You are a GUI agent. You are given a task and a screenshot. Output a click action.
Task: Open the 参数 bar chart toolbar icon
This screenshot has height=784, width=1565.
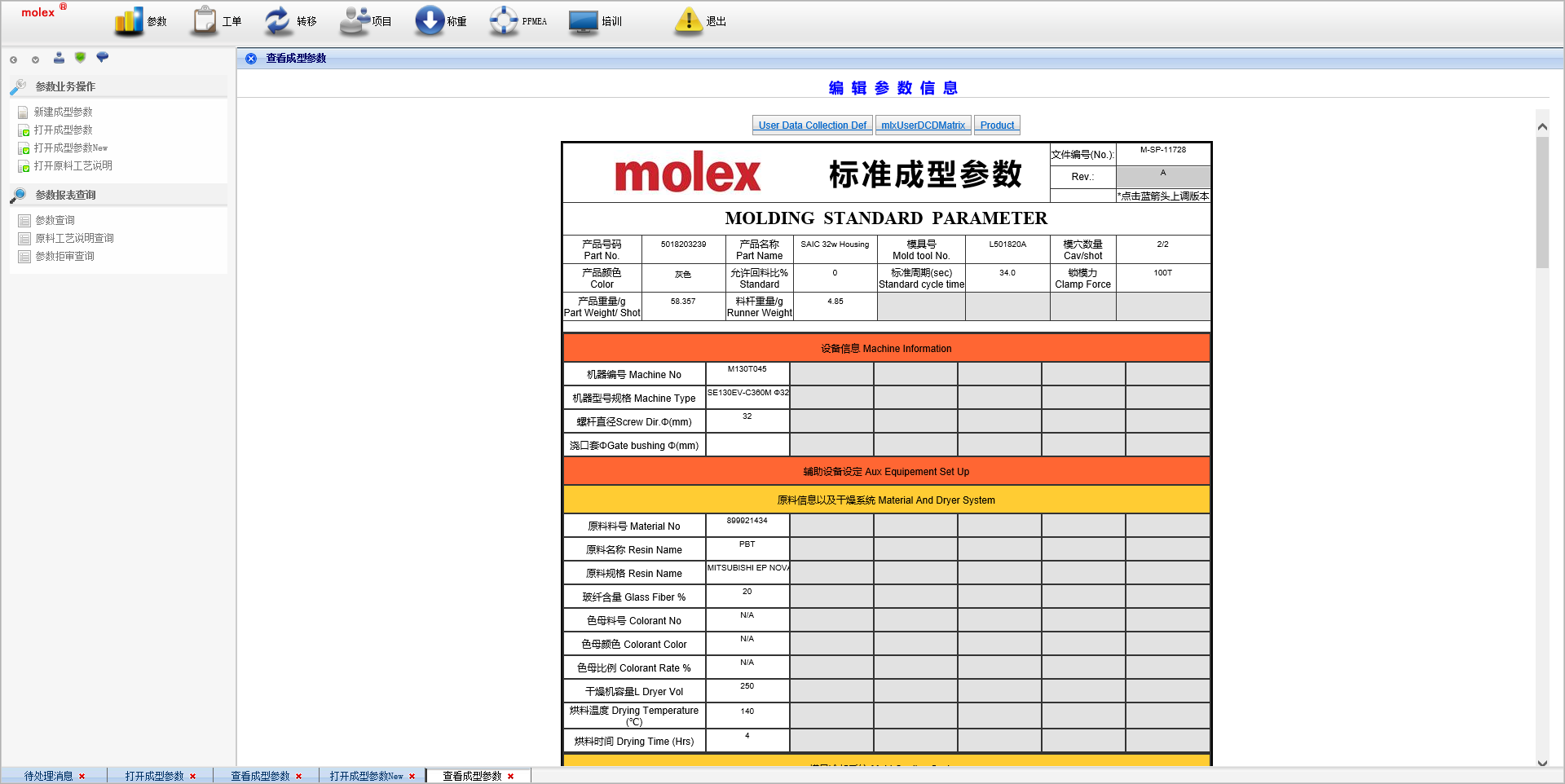pos(129,21)
